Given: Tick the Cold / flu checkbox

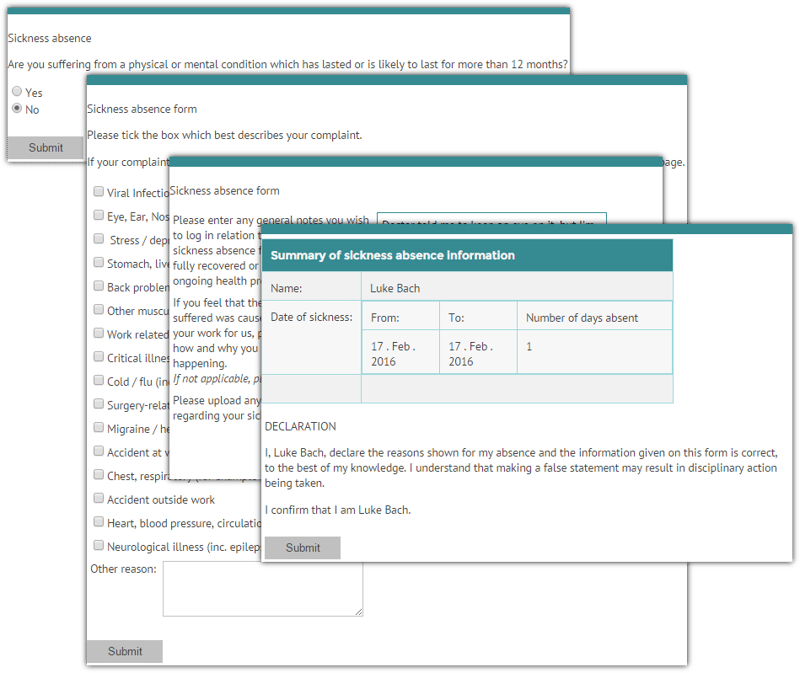Looking at the screenshot, I should [x=98, y=381].
